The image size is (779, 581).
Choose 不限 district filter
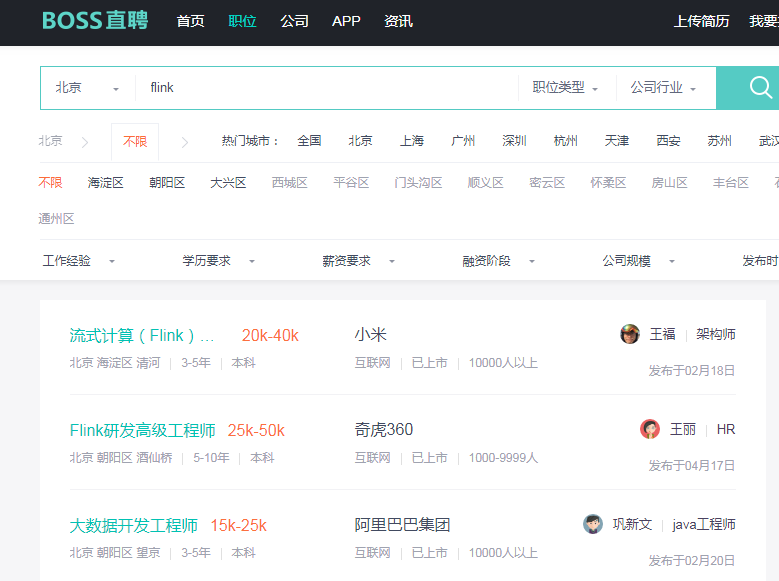50,183
